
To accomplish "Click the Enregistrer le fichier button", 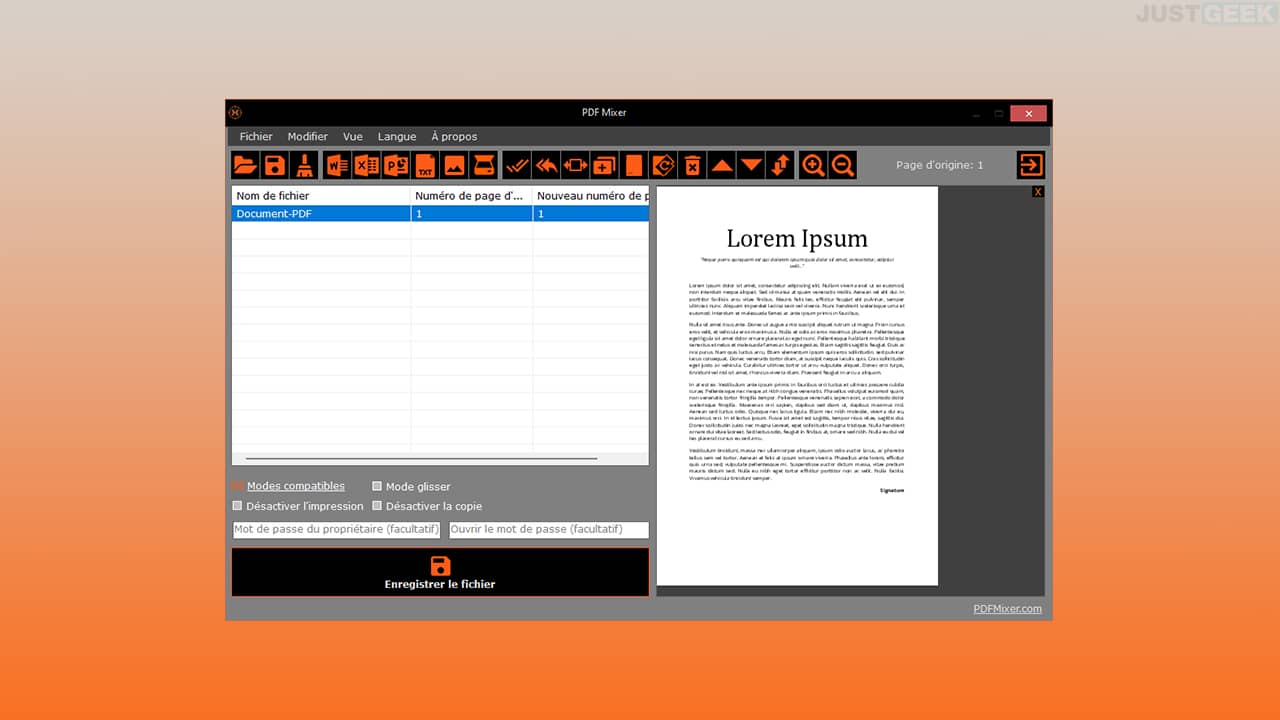I will coord(440,572).
